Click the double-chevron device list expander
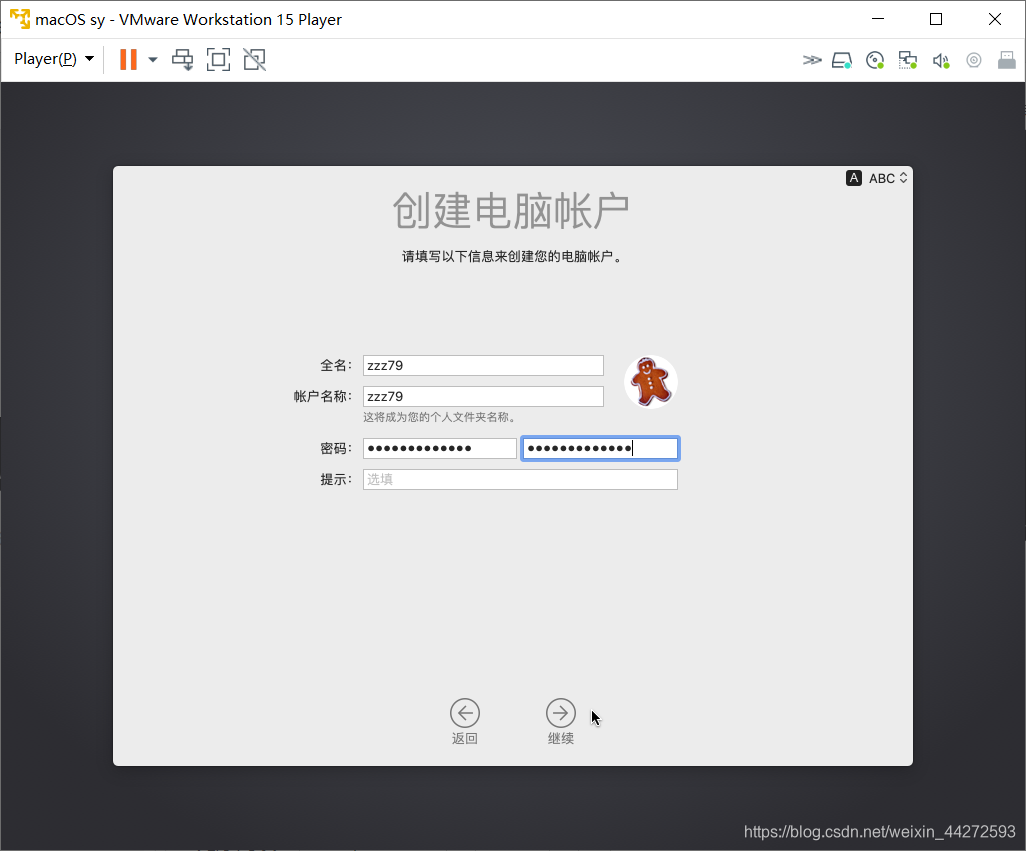 point(812,60)
